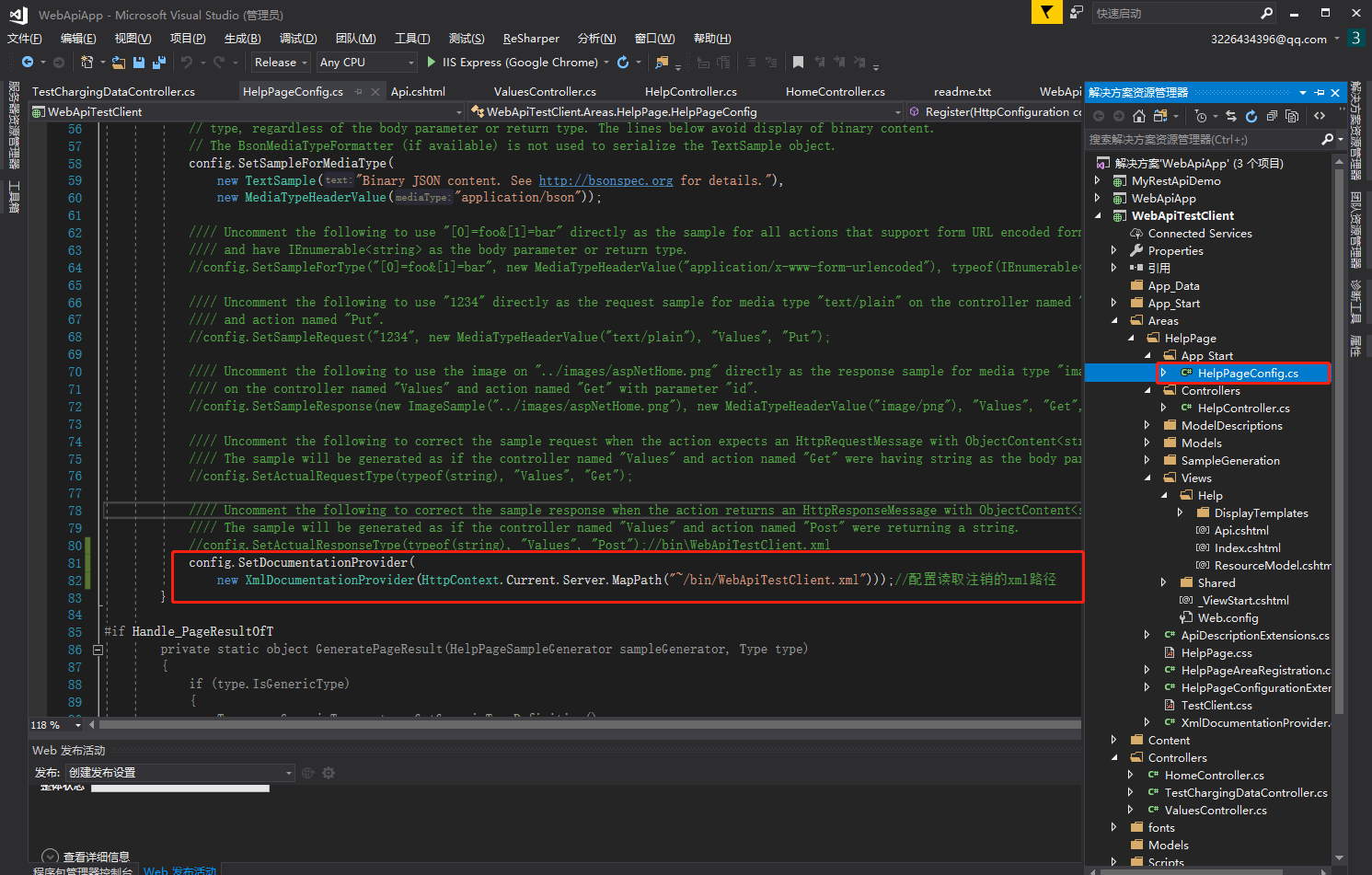Viewport: 1372px width, 875px height.
Task: Uncomment the selected lines using the toolbar icon
Action: point(771,63)
